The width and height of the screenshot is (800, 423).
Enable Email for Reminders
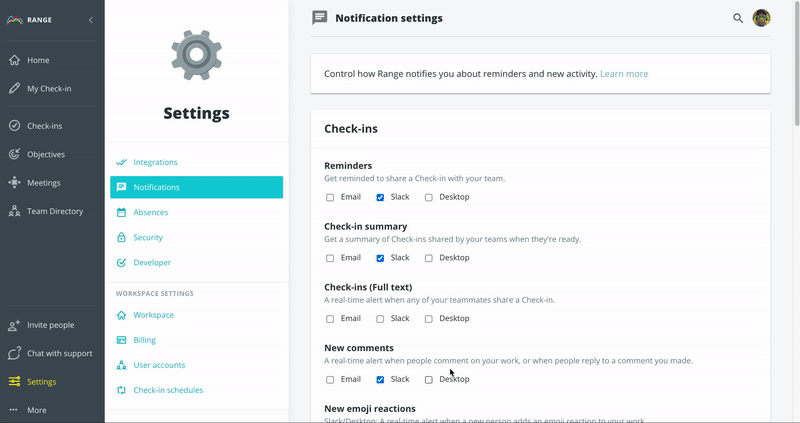[x=330, y=198]
